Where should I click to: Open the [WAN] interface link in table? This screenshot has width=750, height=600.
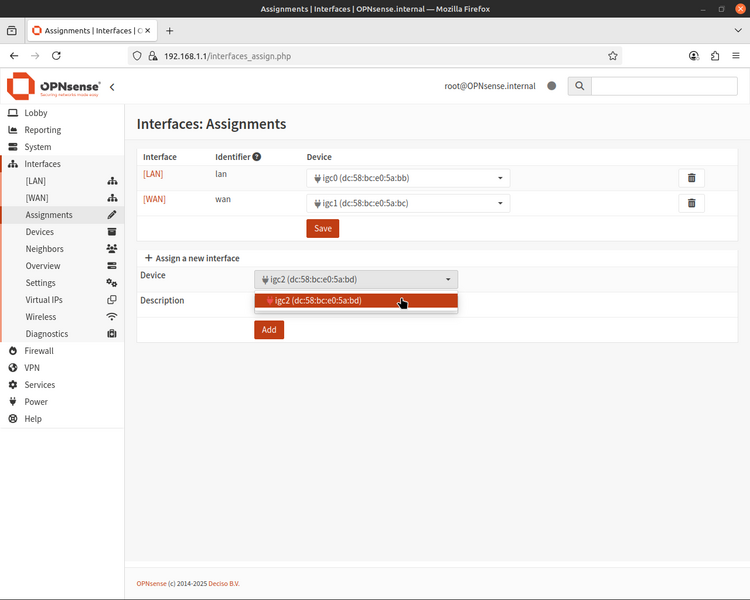(154, 199)
